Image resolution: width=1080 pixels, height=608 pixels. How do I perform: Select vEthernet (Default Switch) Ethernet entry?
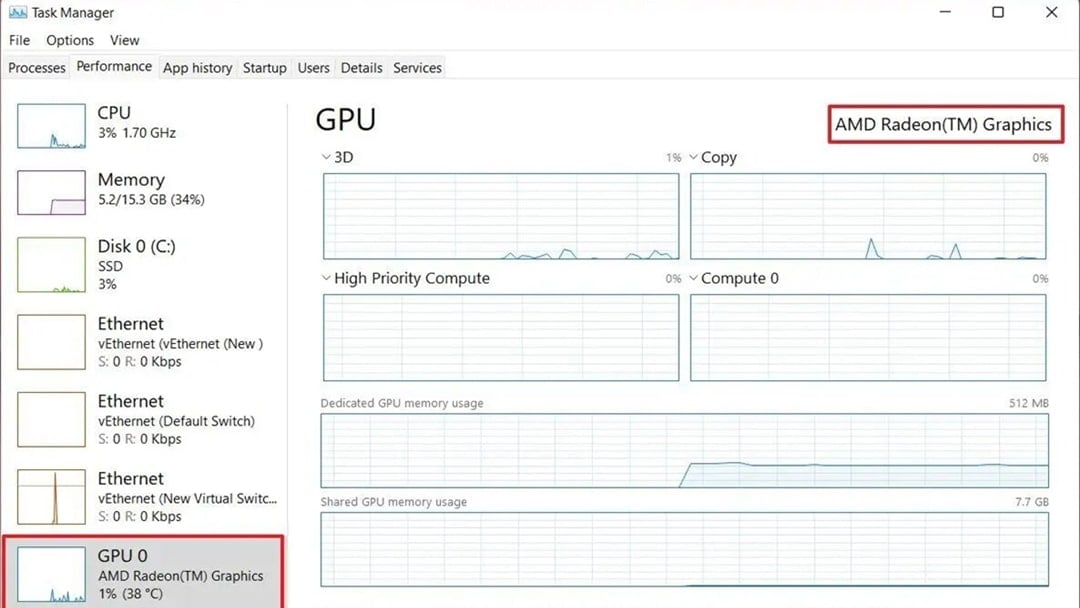[175, 420]
